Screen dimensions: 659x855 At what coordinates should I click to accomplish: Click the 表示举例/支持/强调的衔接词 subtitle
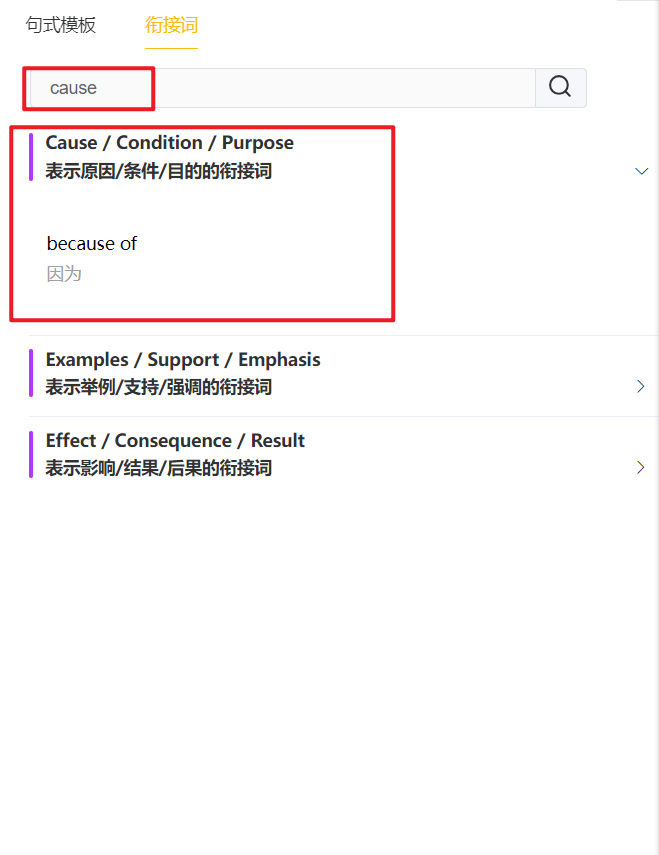point(159,387)
